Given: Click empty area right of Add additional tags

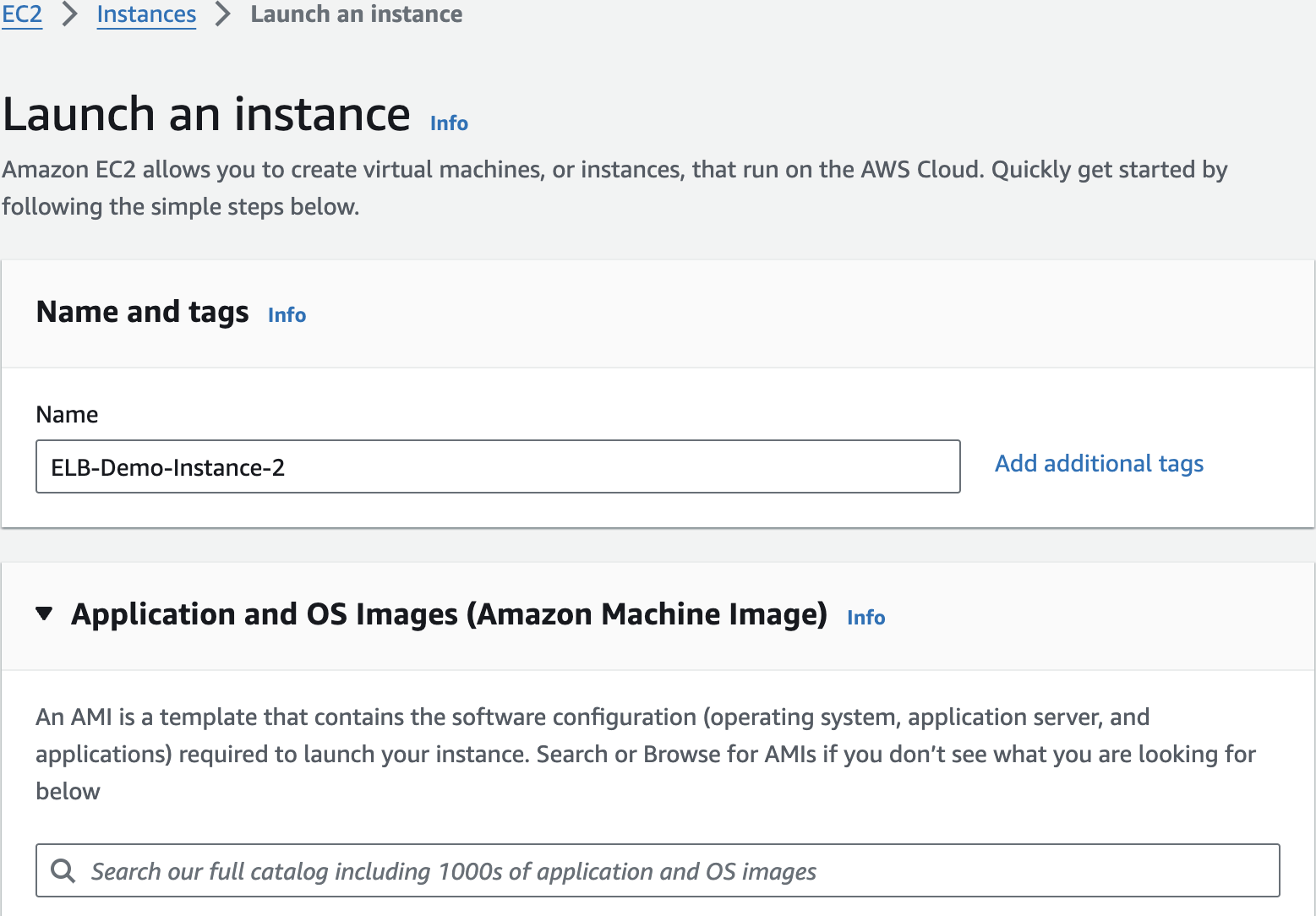Looking at the screenshot, I should [x=1259, y=464].
